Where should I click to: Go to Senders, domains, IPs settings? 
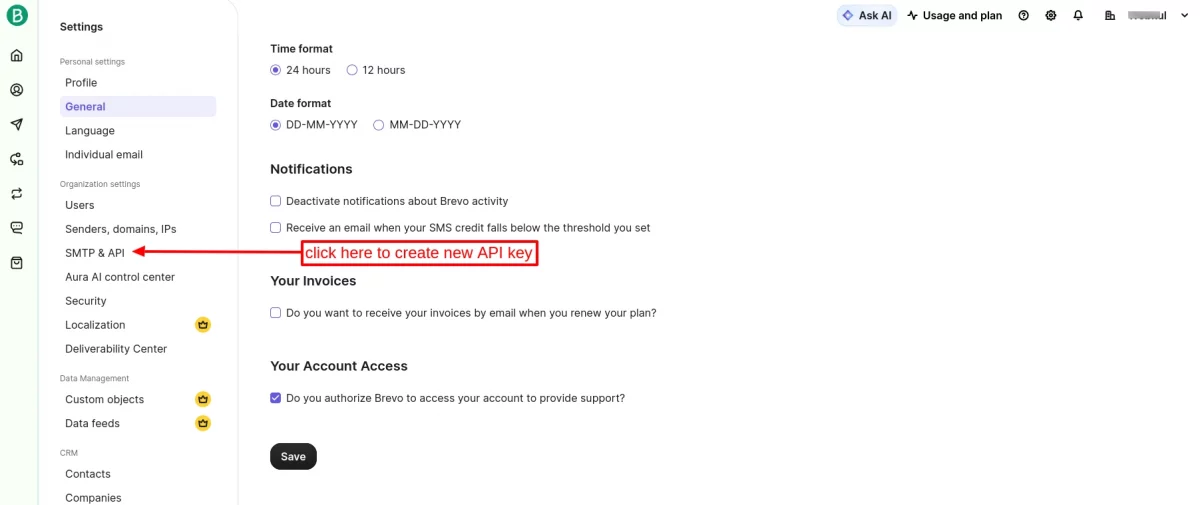[x=120, y=229]
